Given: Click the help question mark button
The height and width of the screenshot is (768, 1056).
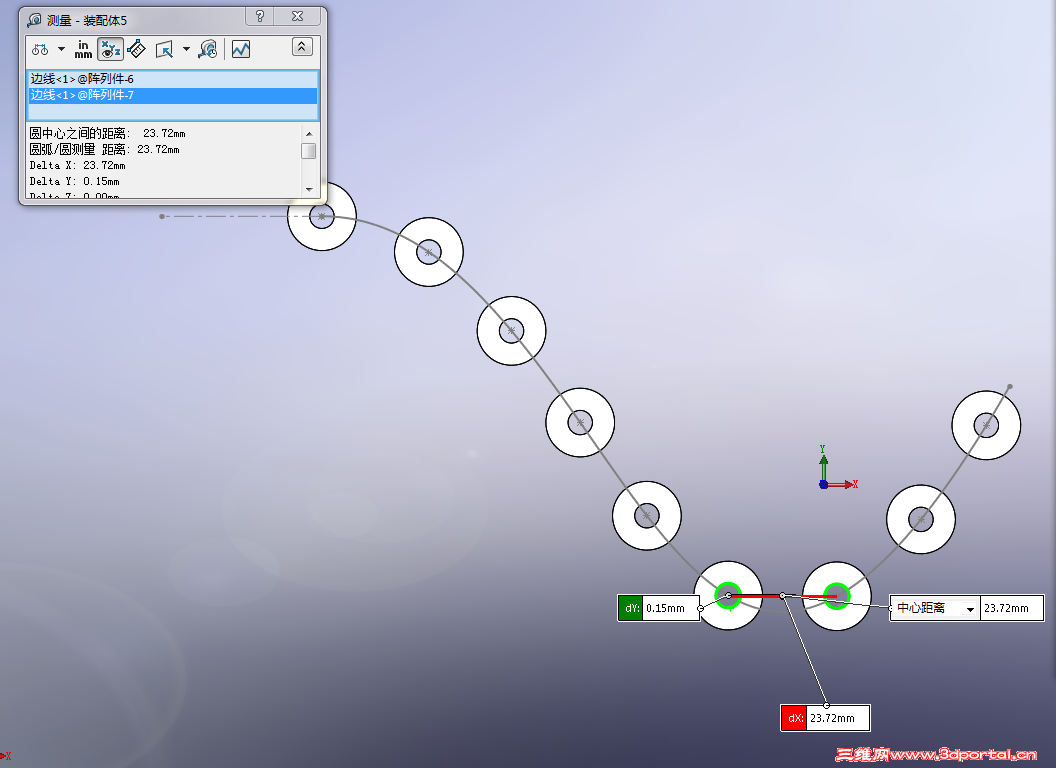Looking at the screenshot, I should tap(260, 16).
